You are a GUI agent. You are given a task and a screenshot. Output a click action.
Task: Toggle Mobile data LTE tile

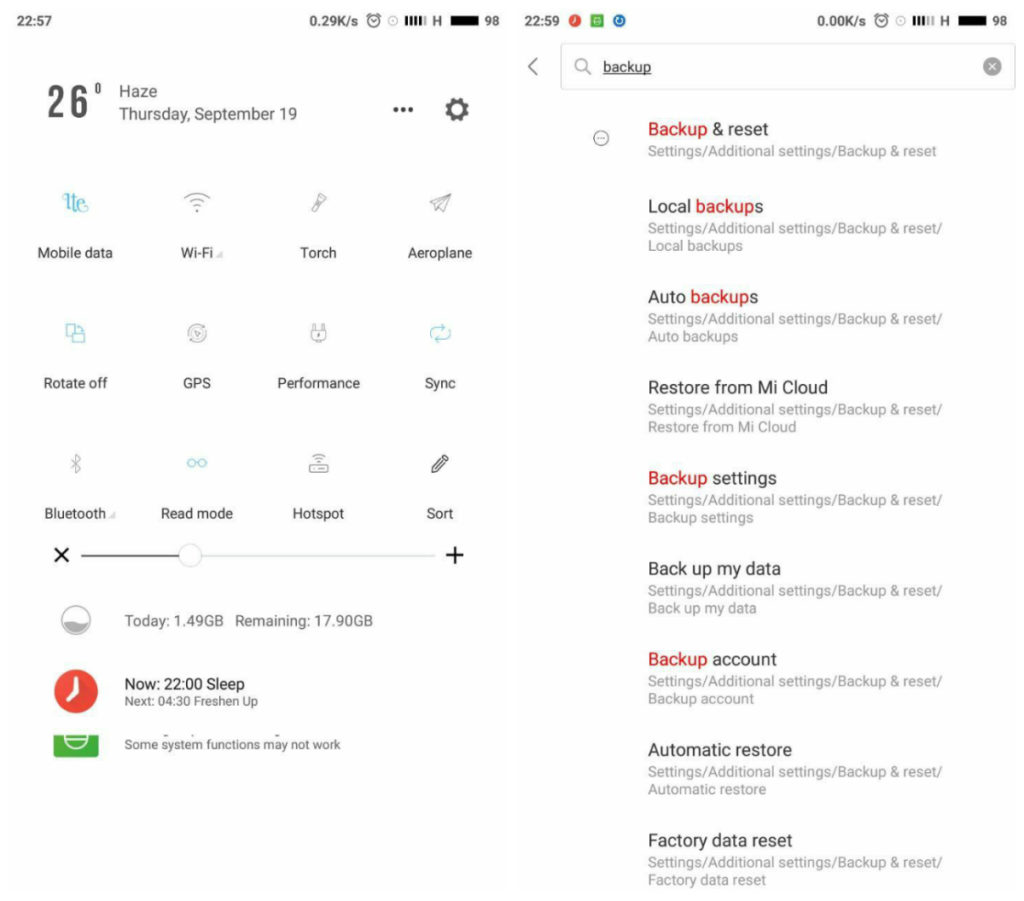[75, 202]
